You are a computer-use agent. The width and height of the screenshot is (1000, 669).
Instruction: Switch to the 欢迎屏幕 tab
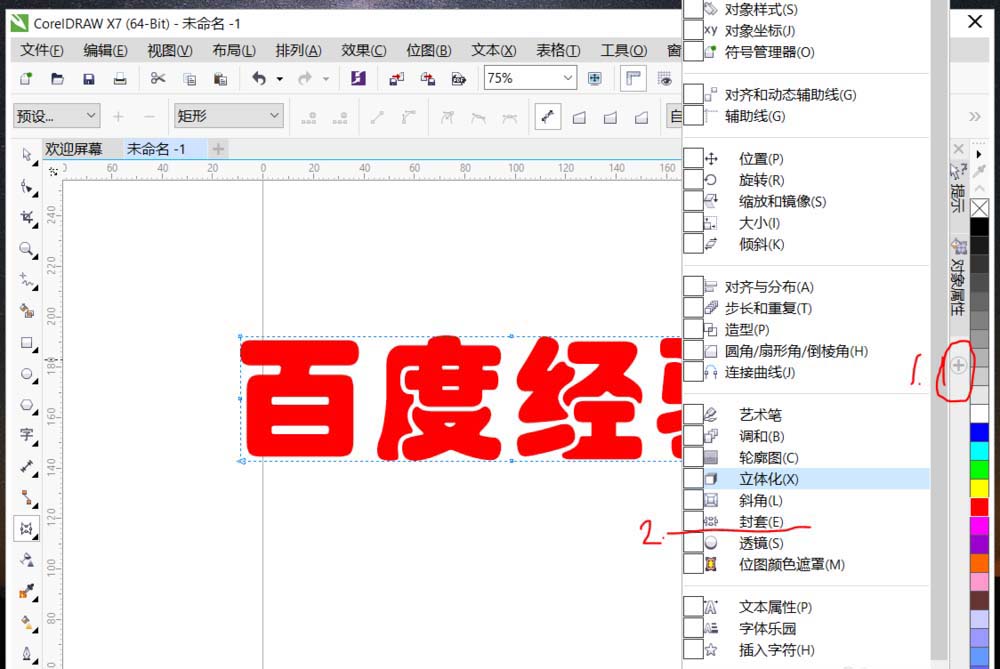pyautogui.click(x=73, y=149)
